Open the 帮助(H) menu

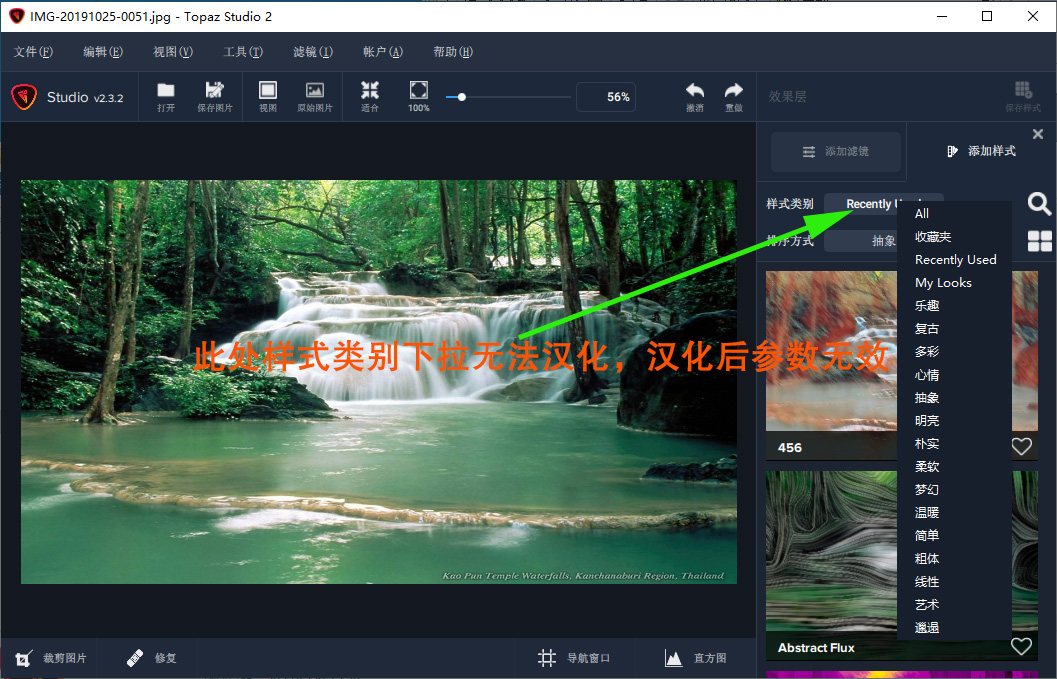coord(453,52)
